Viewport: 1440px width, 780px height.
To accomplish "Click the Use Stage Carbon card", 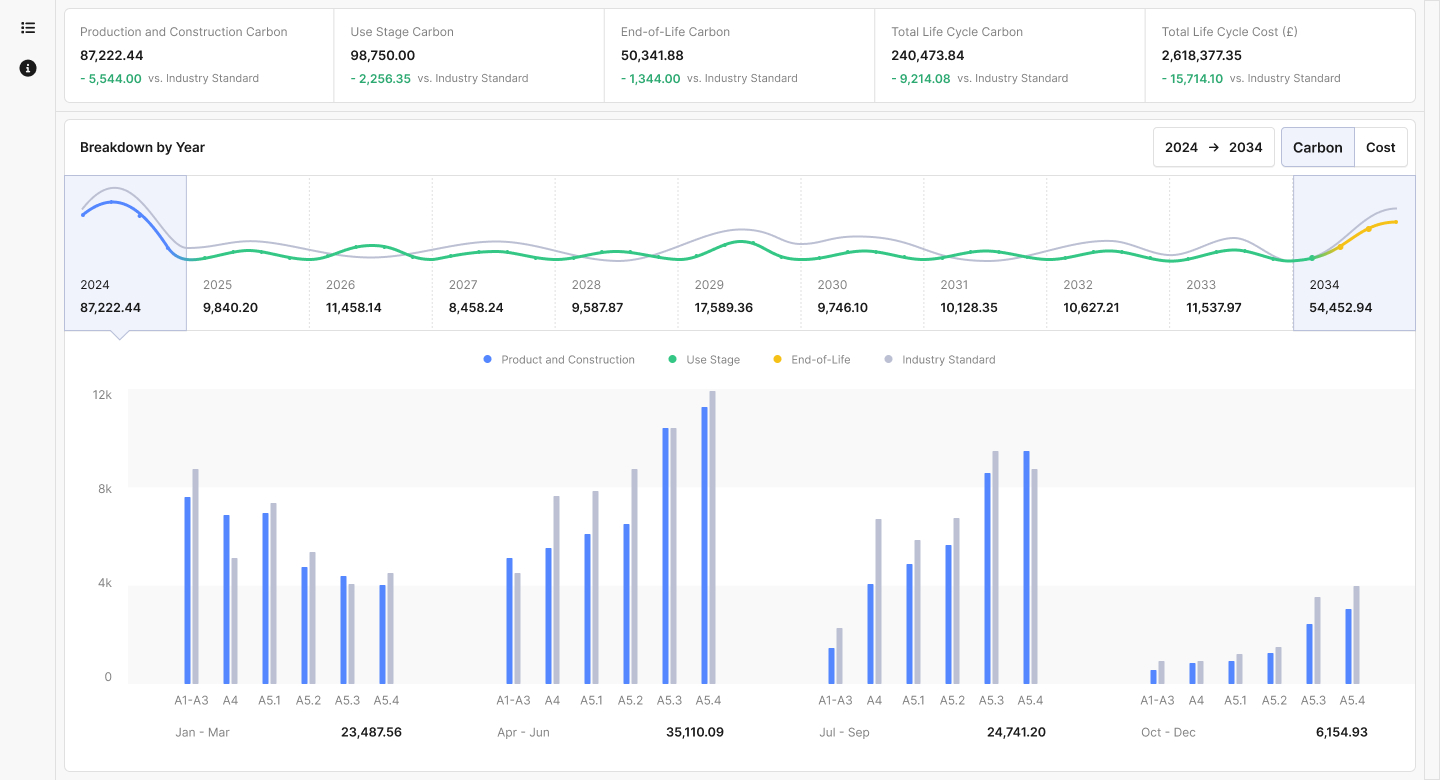I will pos(468,55).
